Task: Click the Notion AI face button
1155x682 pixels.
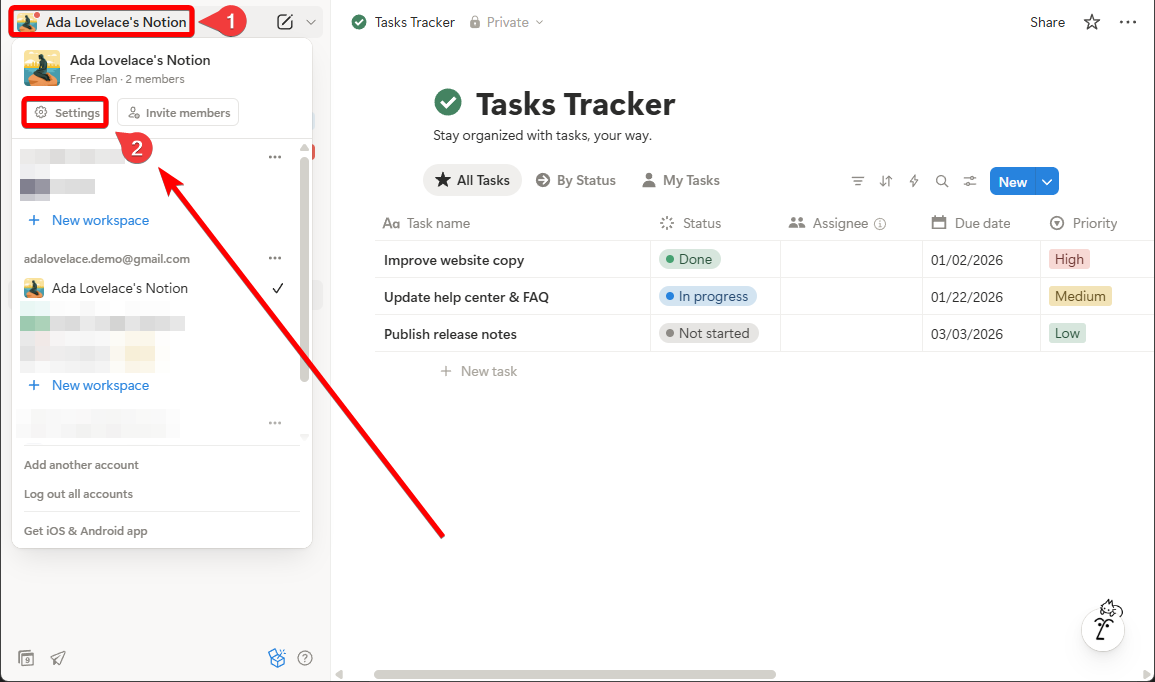Action: tap(1103, 627)
